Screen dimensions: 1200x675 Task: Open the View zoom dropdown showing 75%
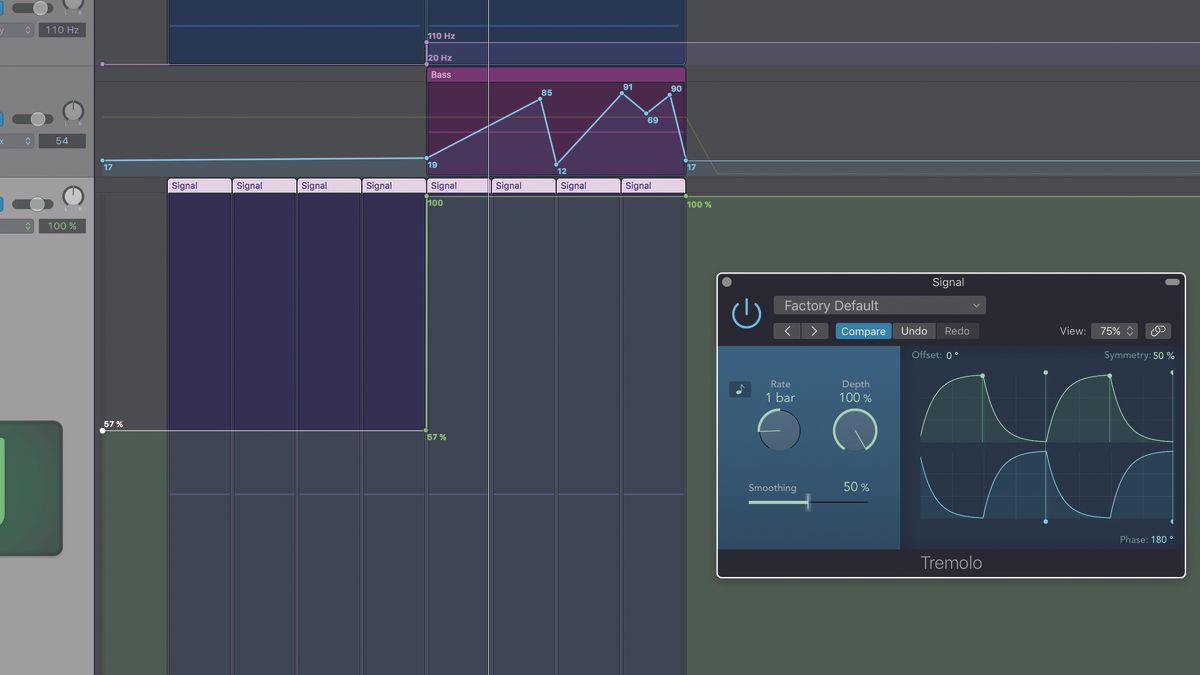[1114, 330]
